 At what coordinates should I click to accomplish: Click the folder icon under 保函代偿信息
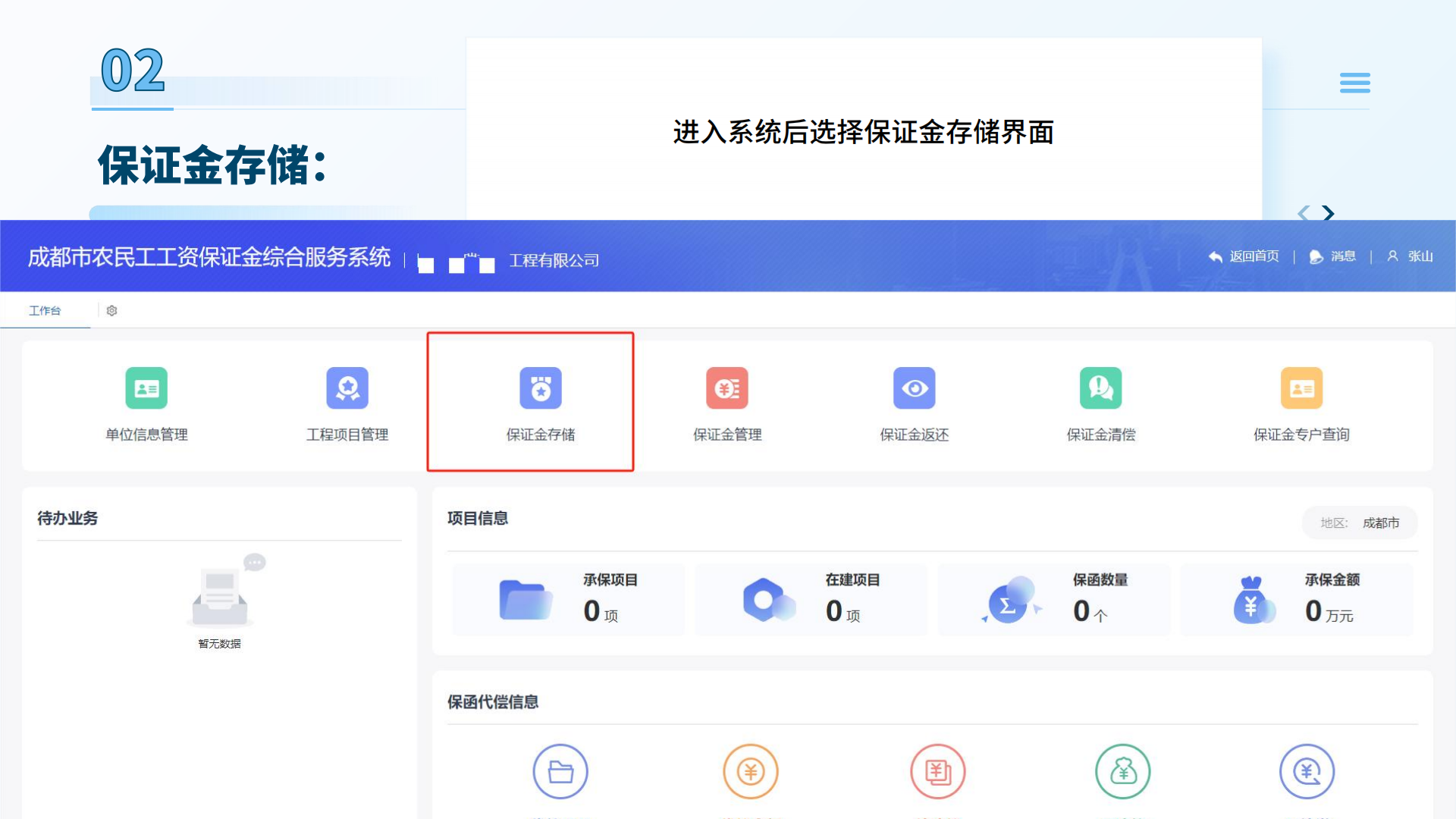[560, 770]
